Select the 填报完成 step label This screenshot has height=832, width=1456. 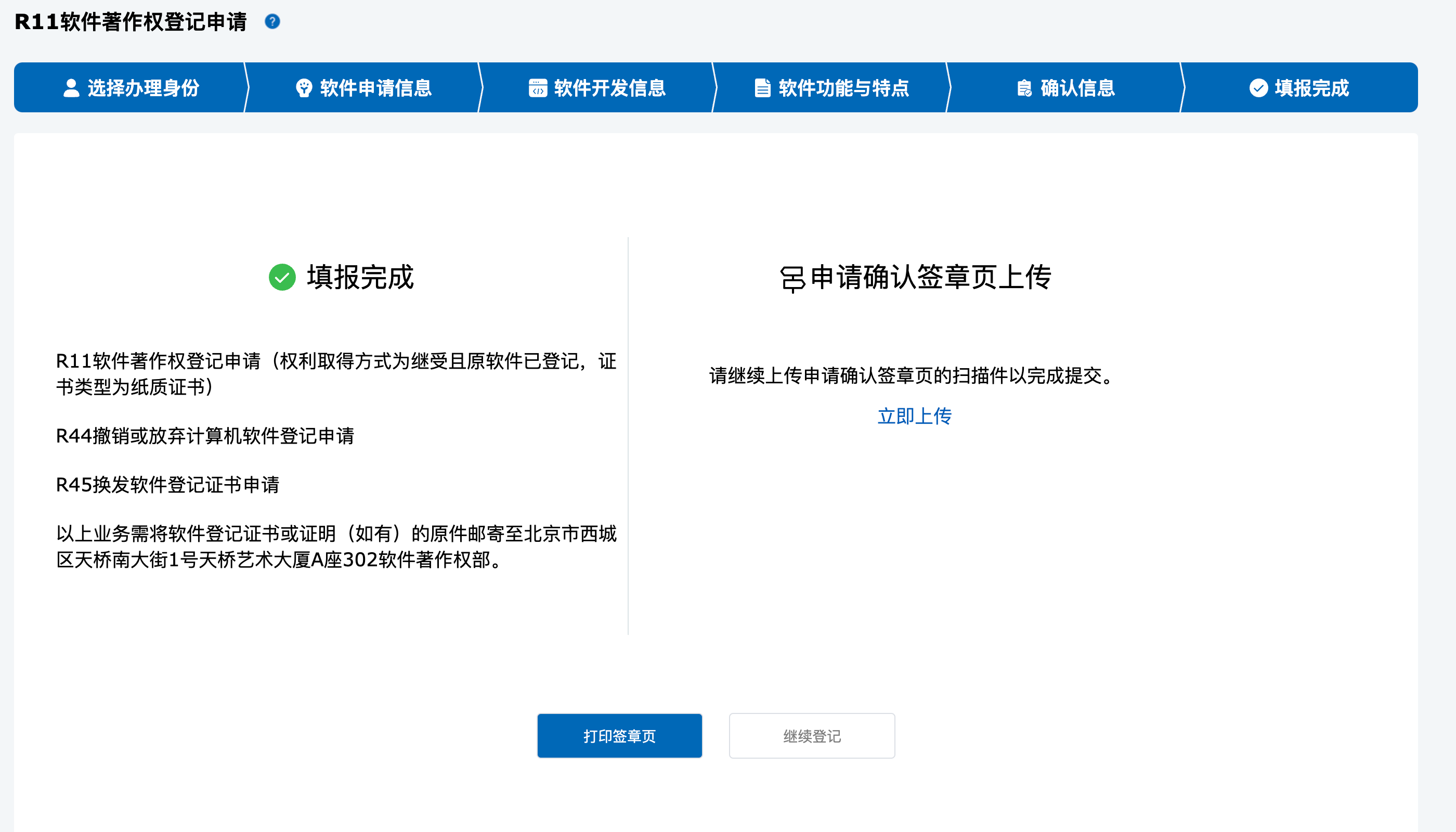(1311, 88)
